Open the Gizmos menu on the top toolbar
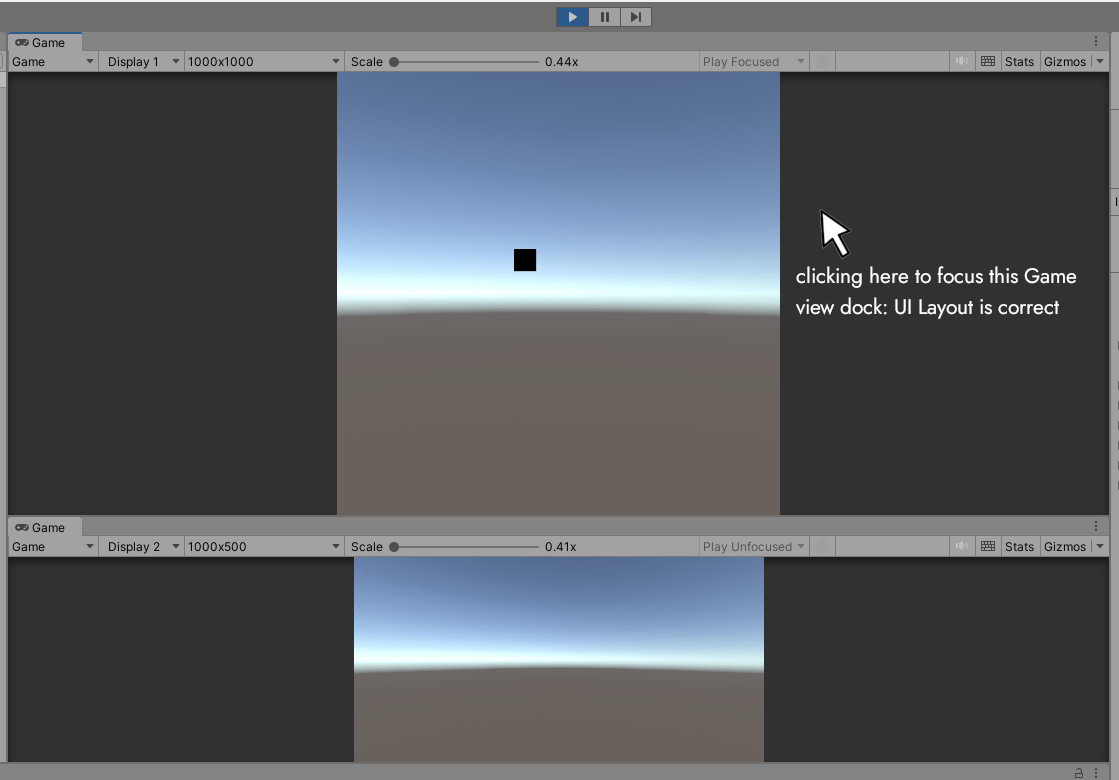The width and height of the screenshot is (1119, 780). [1065, 61]
